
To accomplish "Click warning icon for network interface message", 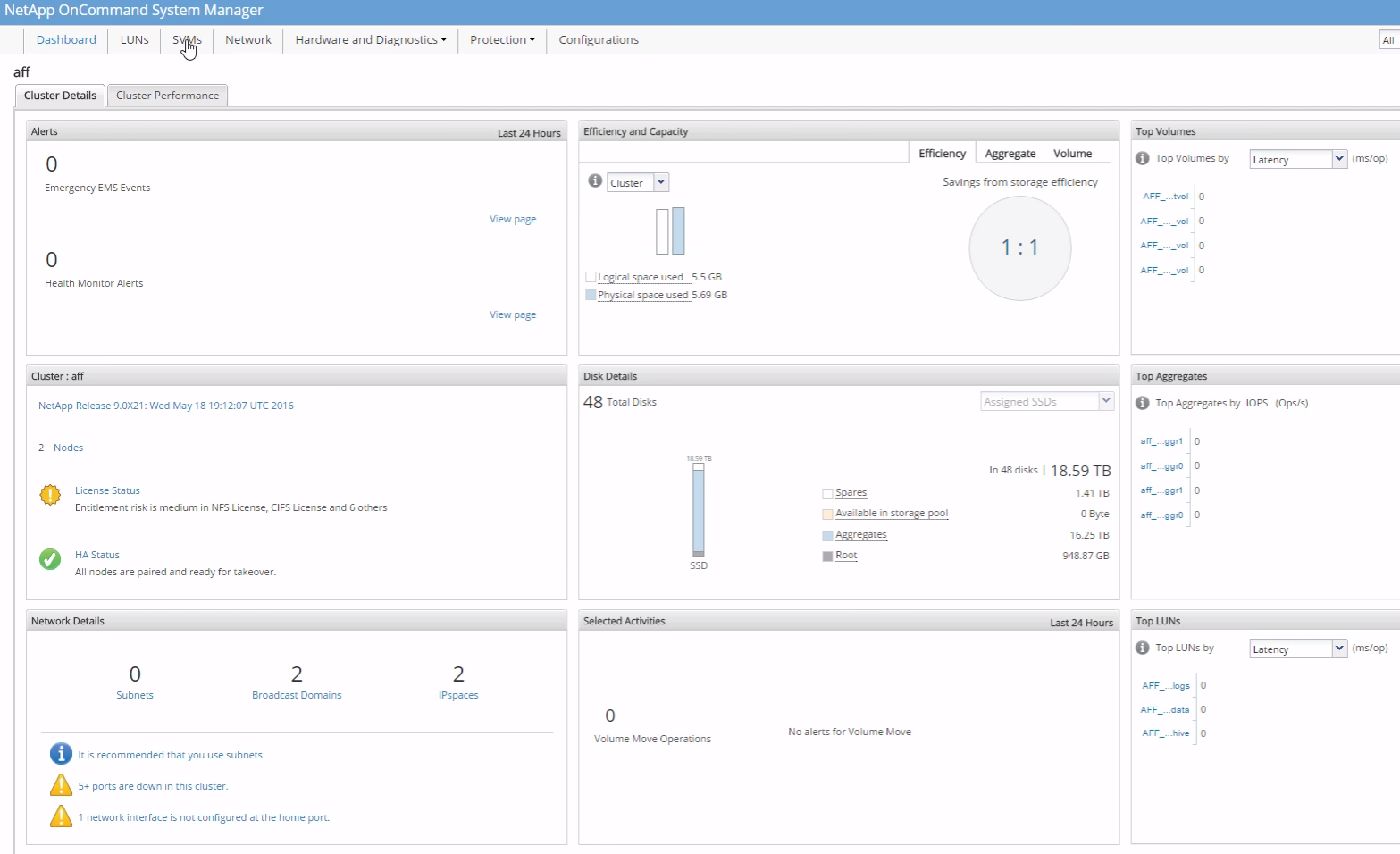I will (x=61, y=816).
